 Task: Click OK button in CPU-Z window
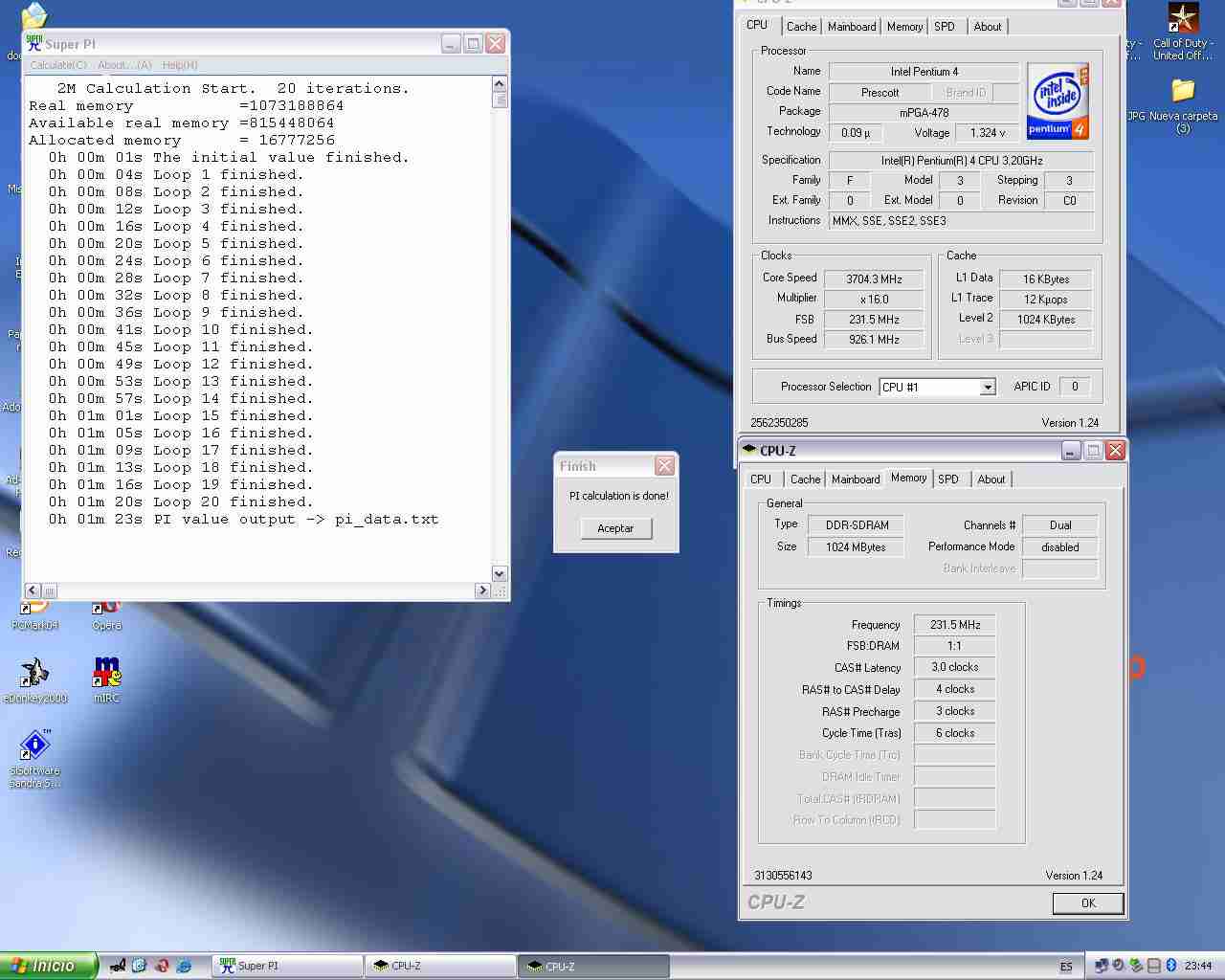click(1088, 903)
